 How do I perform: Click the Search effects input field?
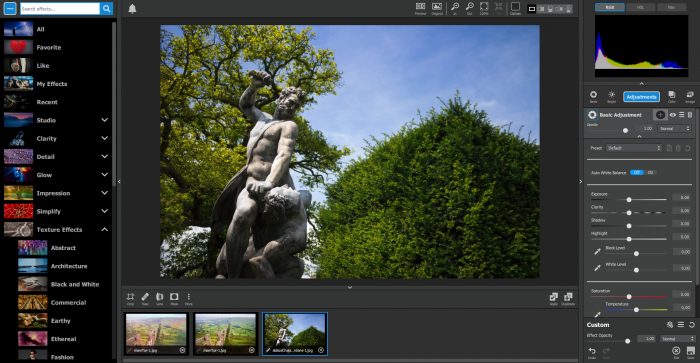pyautogui.click(x=60, y=8)
